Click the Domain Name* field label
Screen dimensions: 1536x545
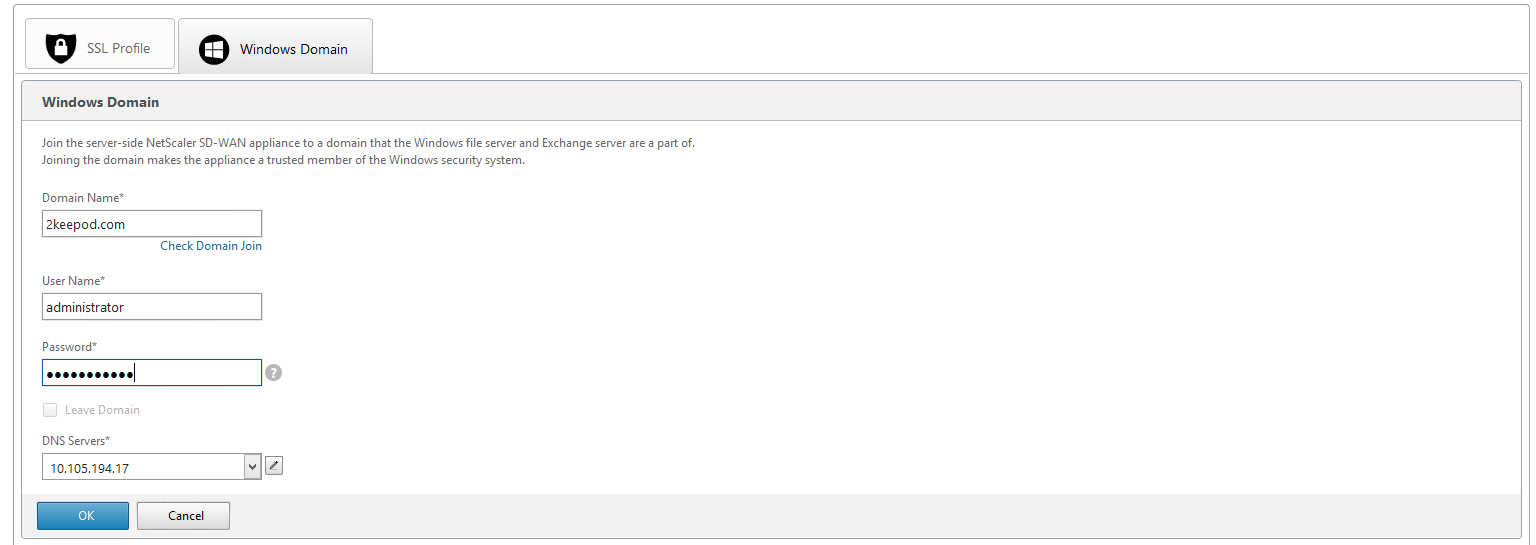pos(83,198)
